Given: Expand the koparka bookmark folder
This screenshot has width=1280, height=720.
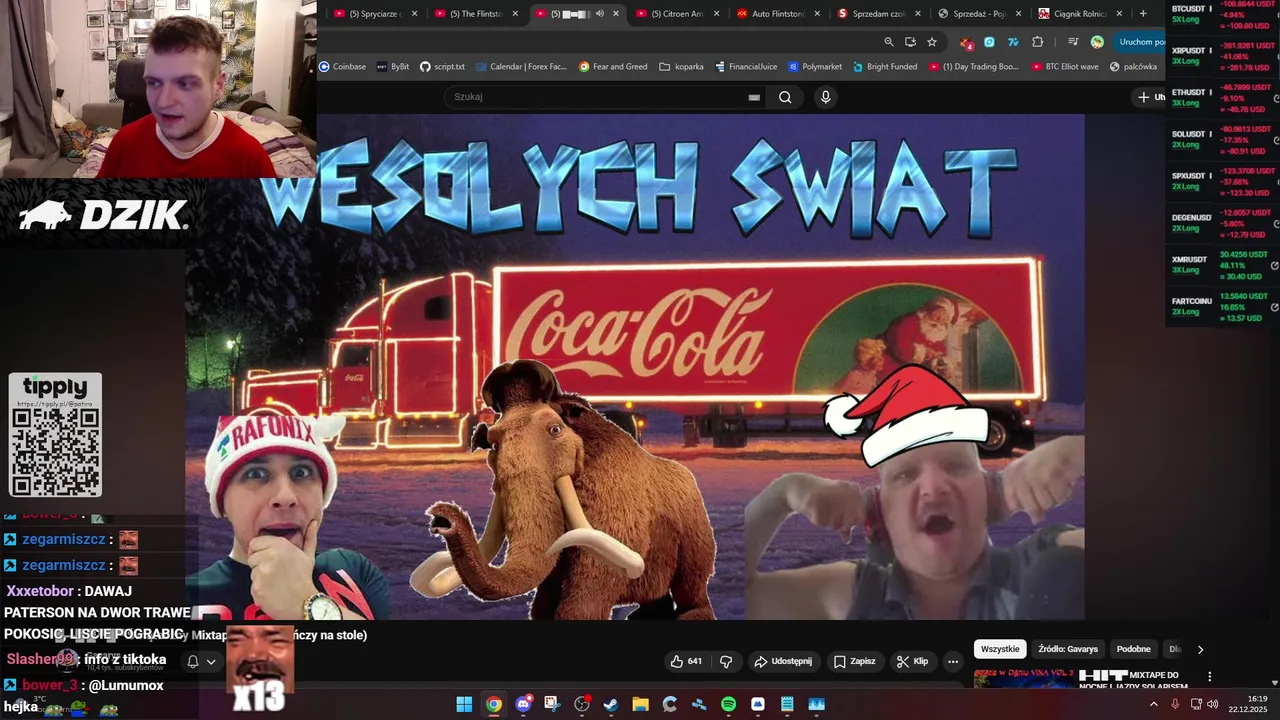Looking at the screenshot, I should point(681,67).
